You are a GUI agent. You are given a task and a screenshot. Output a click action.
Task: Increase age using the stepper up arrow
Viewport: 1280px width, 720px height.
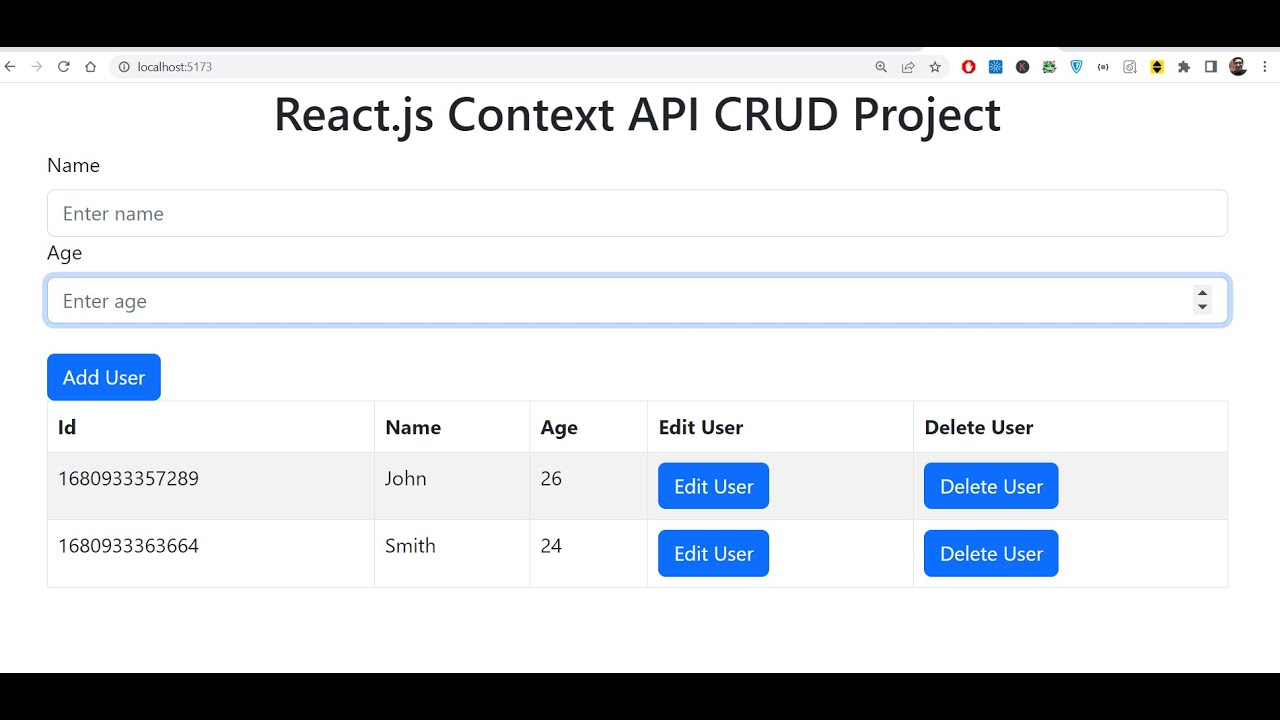(1202, 294)
